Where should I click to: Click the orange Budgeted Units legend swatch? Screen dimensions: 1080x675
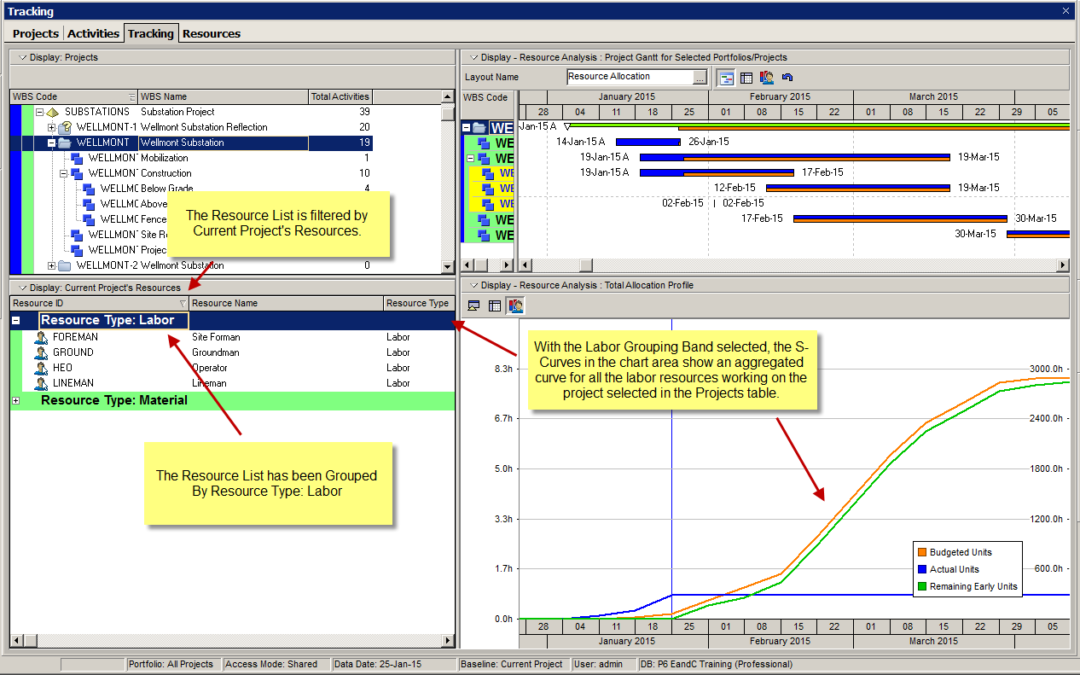point(920,552)
